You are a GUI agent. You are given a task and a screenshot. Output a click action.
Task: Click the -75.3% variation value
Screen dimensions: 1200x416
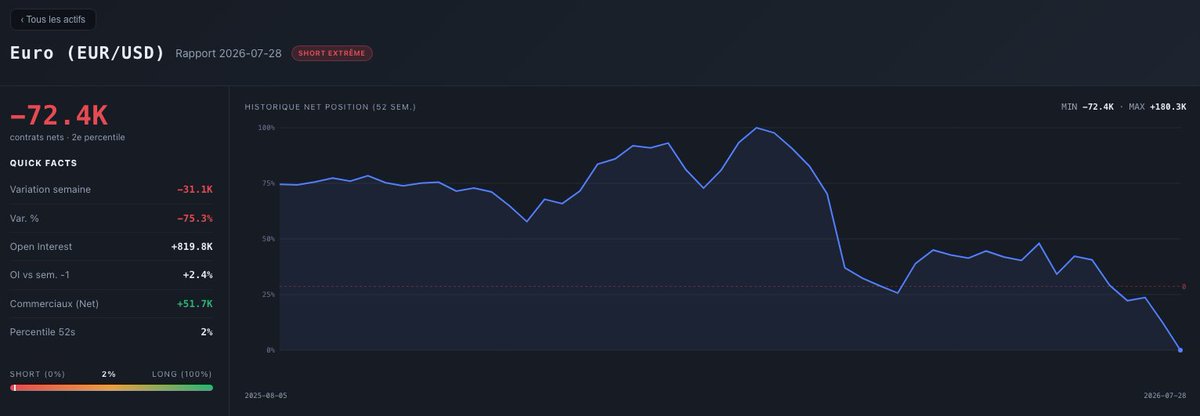[x=194, y=218]
